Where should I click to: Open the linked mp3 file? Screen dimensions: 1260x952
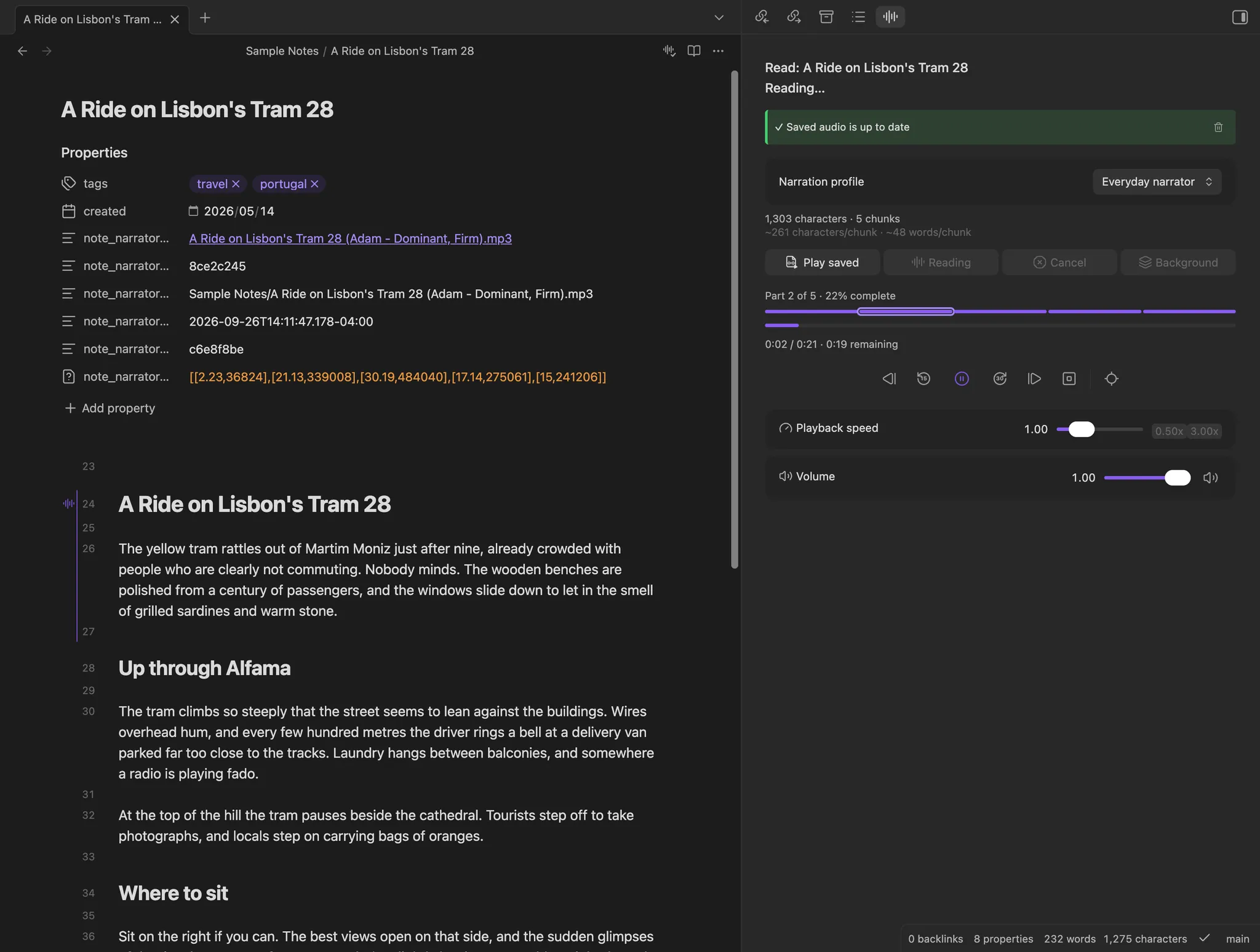[x=350, y=239]
